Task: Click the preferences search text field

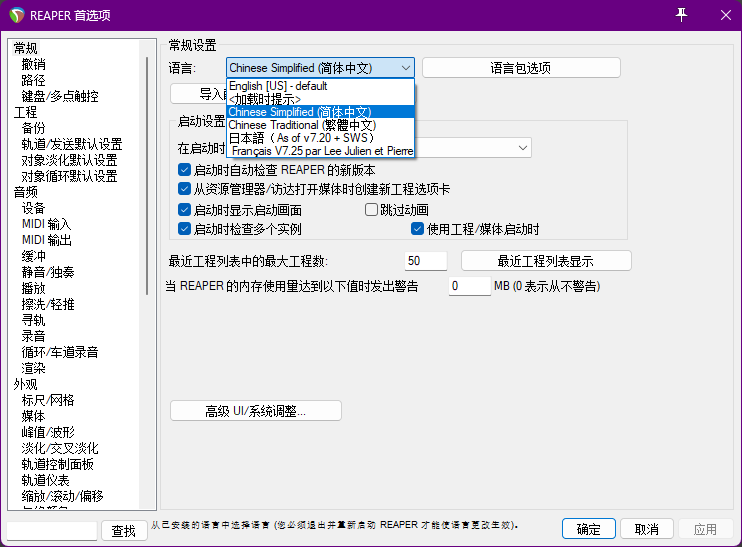Action: click(x=52, y=531)
